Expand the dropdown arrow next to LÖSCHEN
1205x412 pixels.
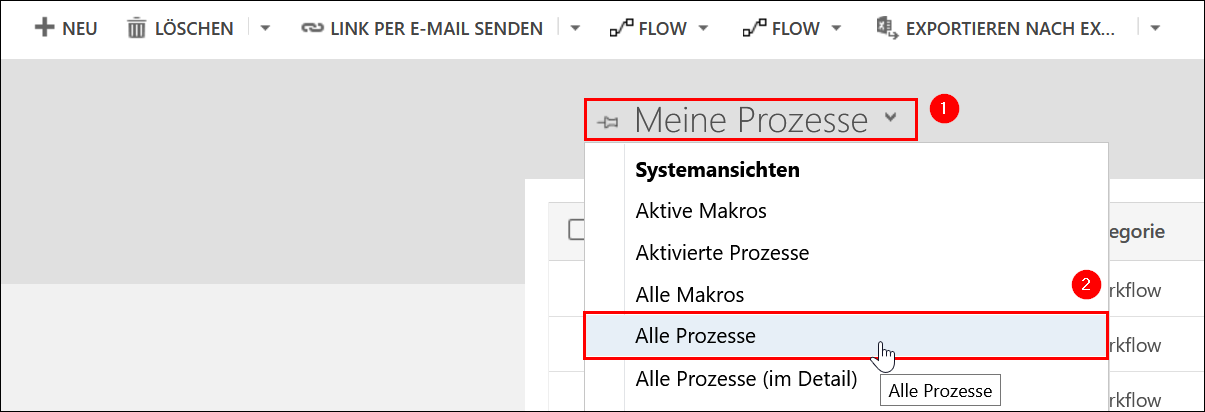[x=265, y=28]
